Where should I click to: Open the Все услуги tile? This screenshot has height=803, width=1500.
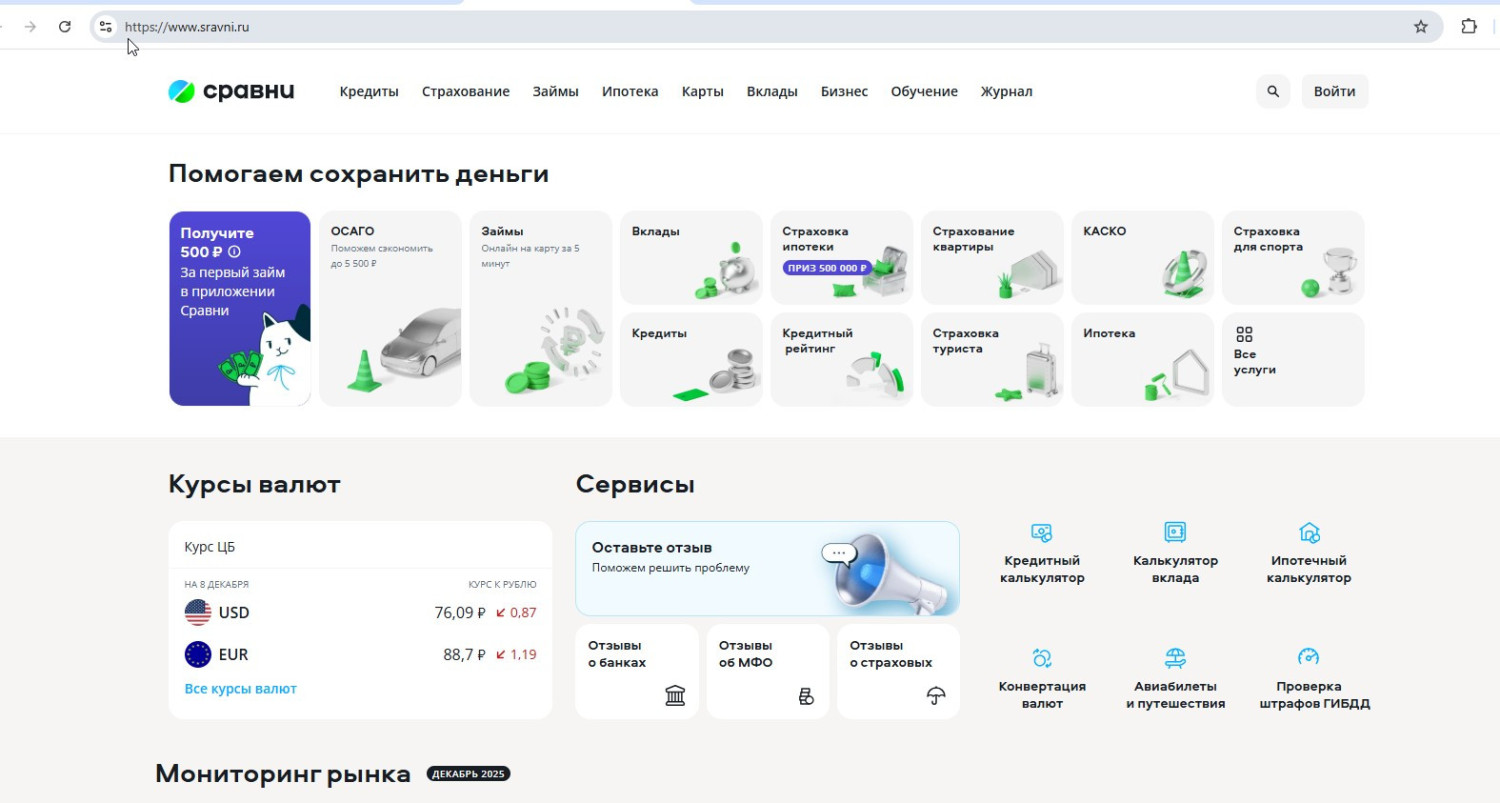[x=1292, y=359]
